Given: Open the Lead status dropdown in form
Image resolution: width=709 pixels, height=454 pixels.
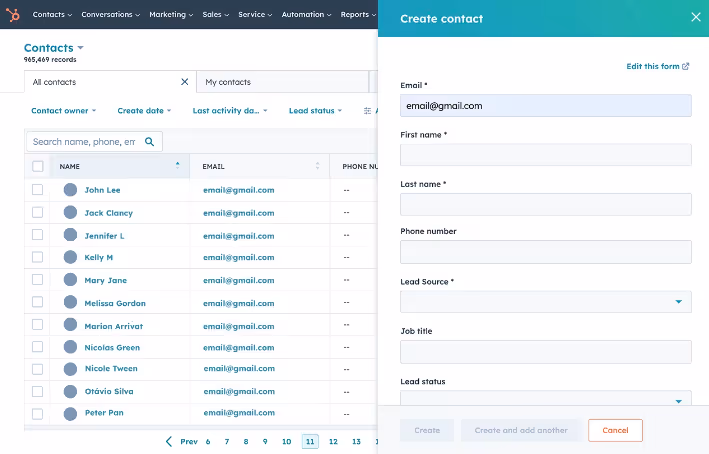Looking at the screenshot, I should pos(545,398).
